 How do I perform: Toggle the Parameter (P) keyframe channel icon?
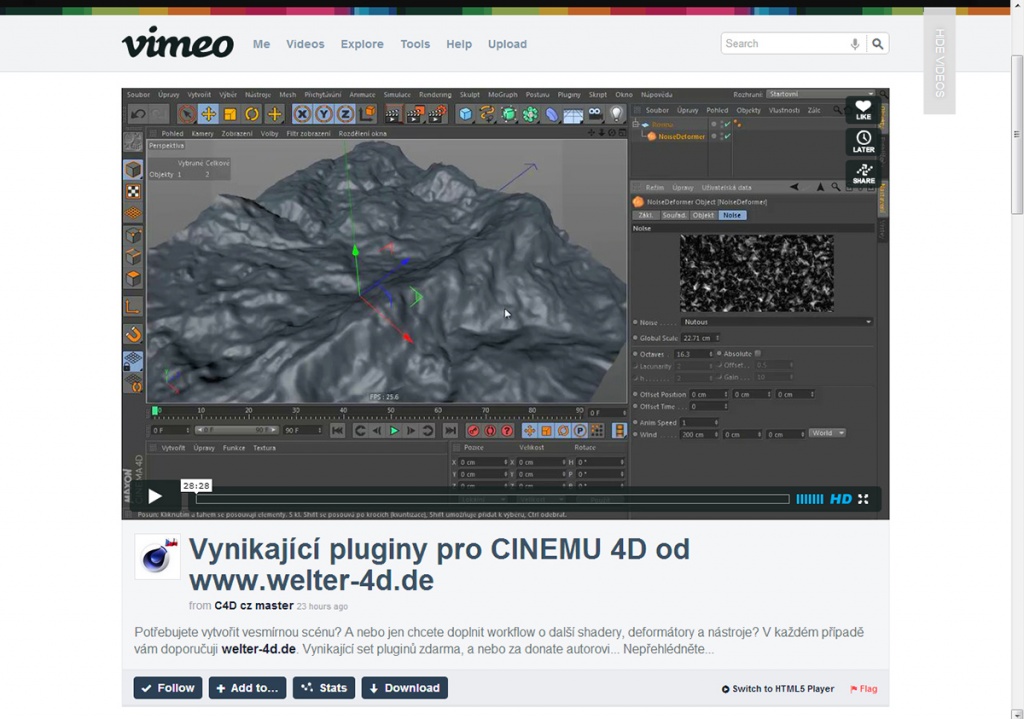tap(579, 430)
